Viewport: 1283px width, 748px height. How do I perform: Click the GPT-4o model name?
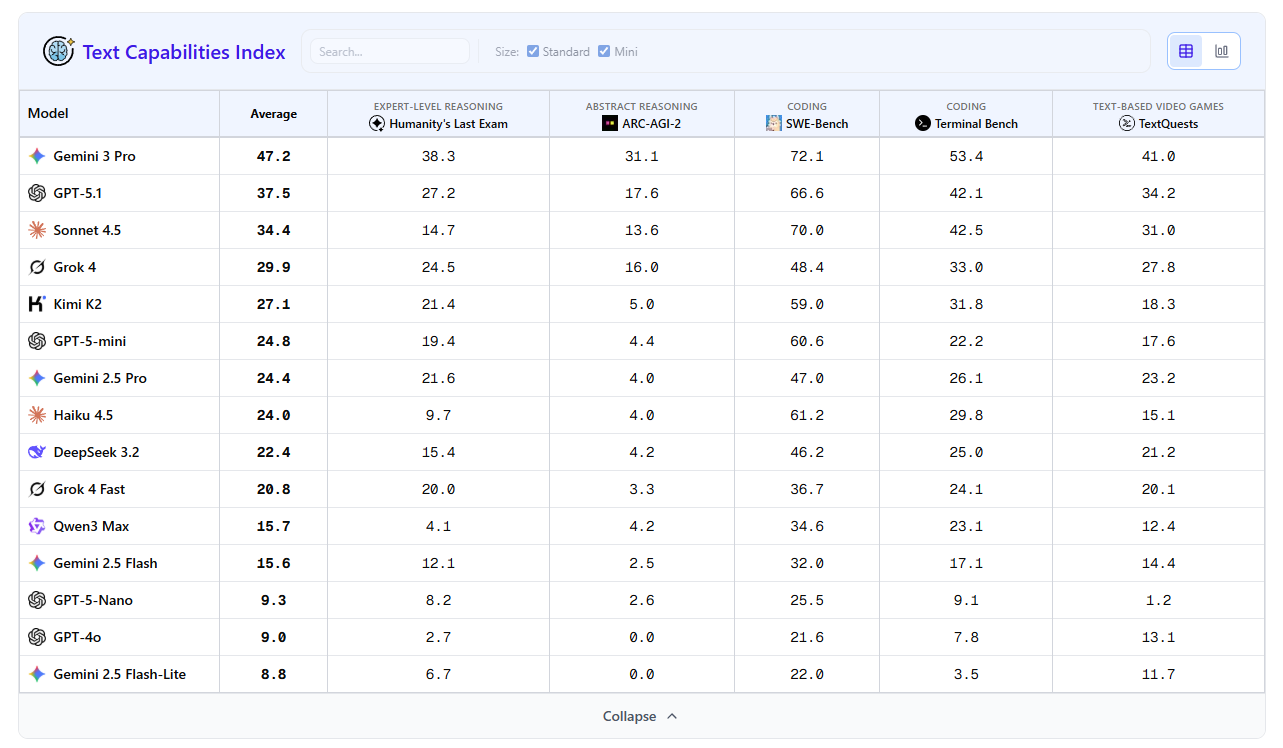point(77,637)
